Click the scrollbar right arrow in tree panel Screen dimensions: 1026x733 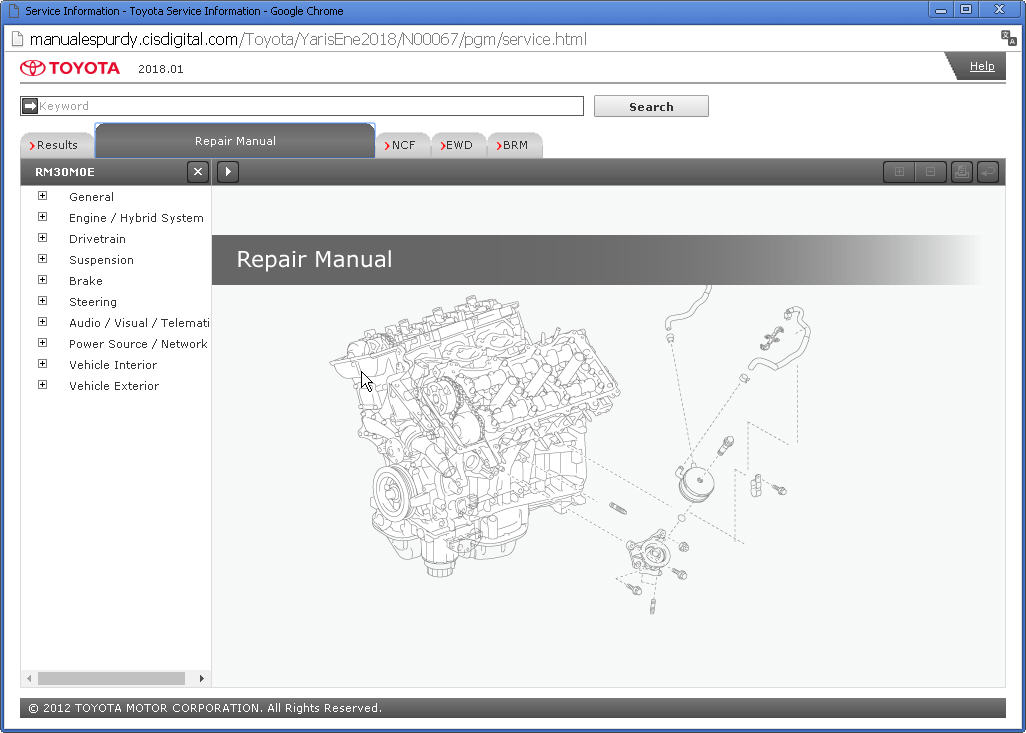202,679
